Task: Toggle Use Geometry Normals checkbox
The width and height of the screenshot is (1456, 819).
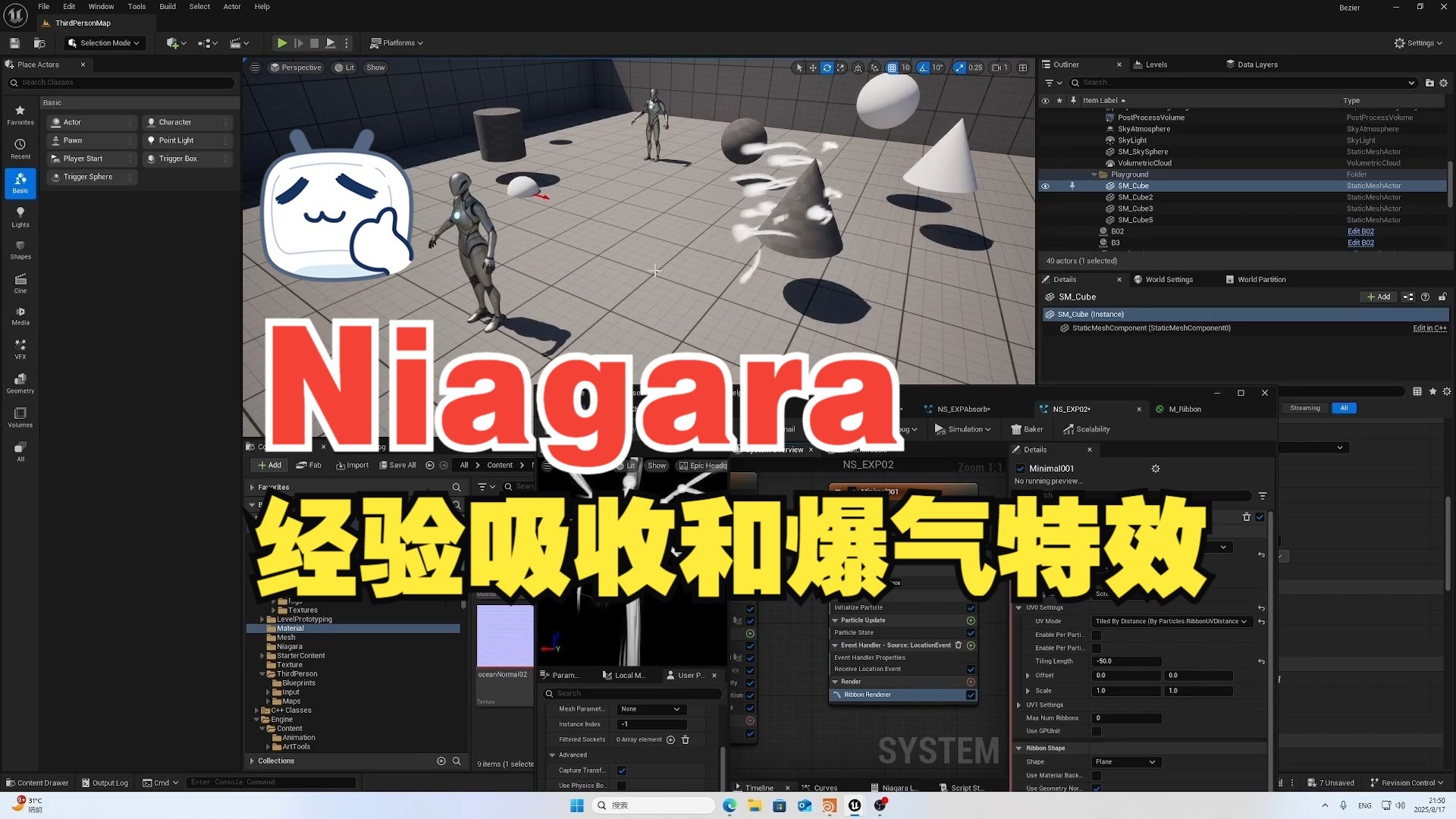Action: tap(1097, 789)
